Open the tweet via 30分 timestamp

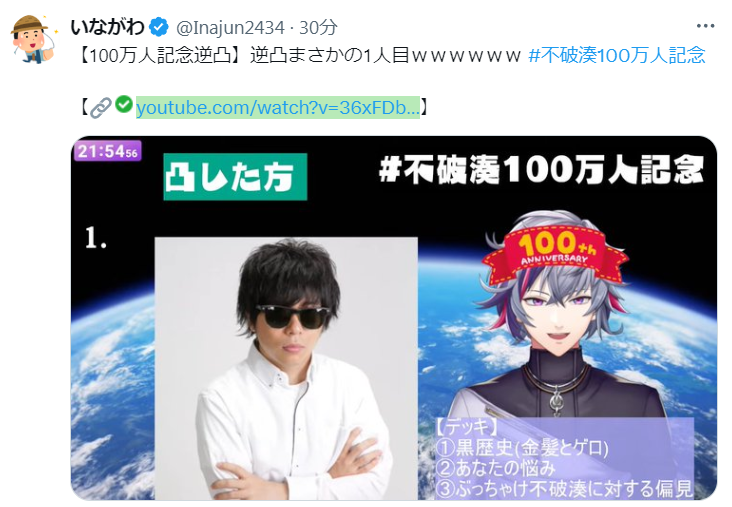click(318, 28)
